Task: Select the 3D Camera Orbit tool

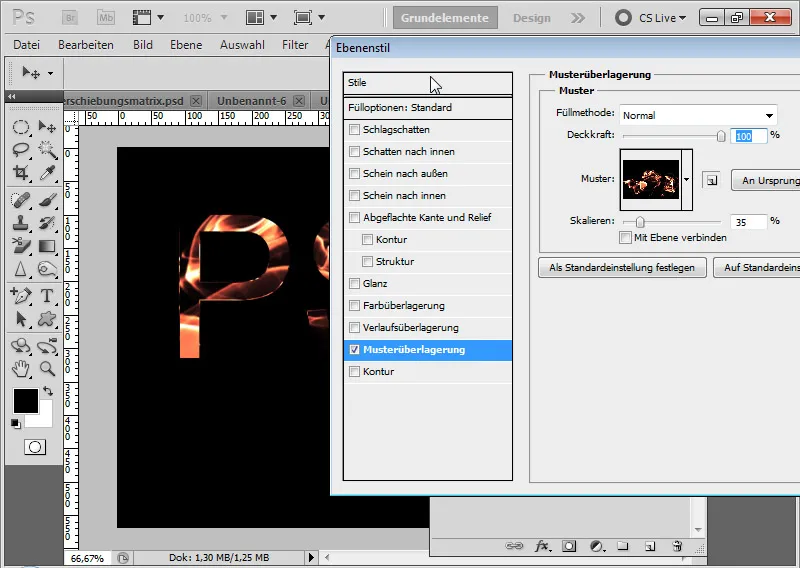Action: pyautogui.click(x=47, y=346)
